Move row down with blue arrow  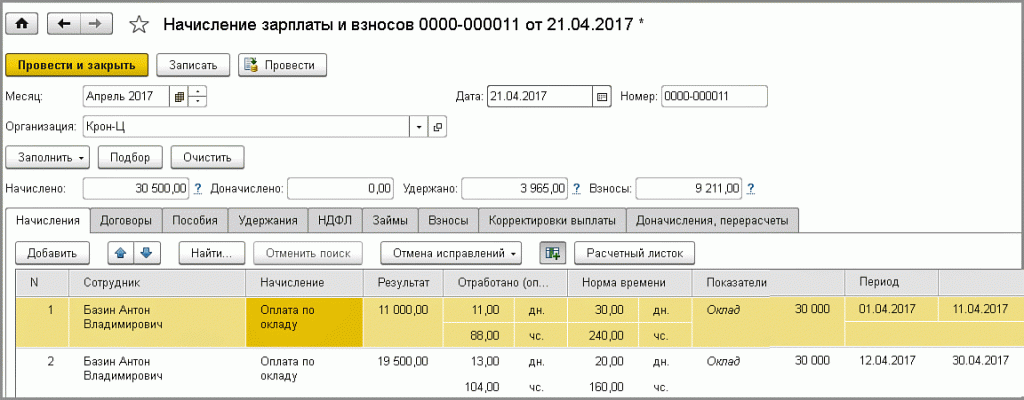pos(146,253)
